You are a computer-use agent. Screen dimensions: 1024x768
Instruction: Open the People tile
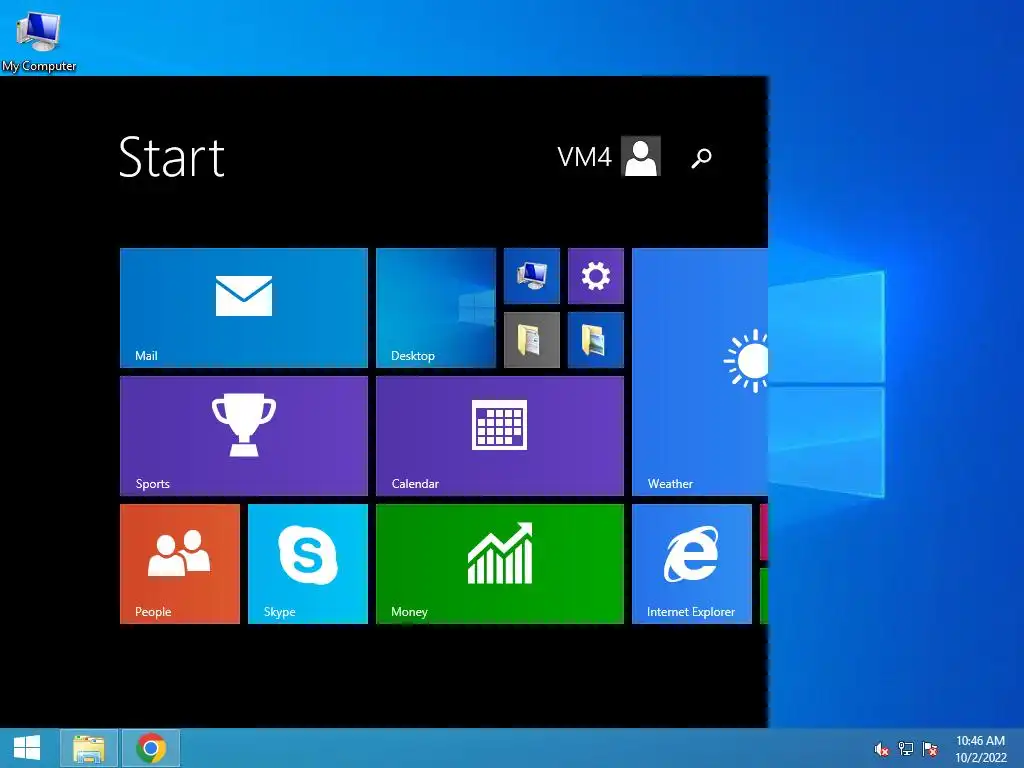coord(180,564)
